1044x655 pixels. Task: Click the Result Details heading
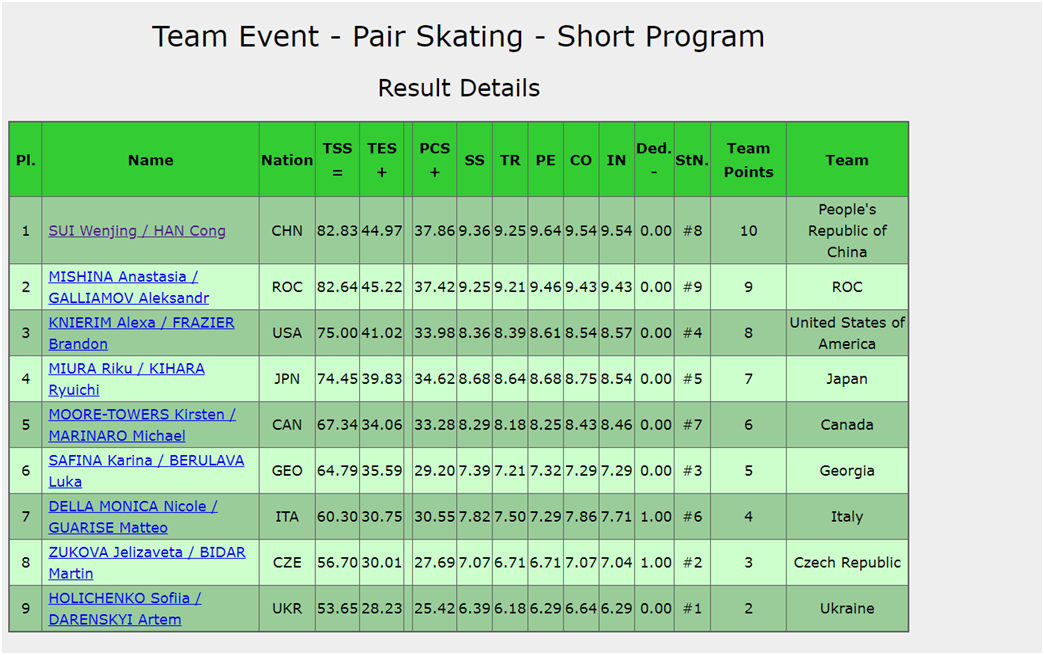coord(459,88)
